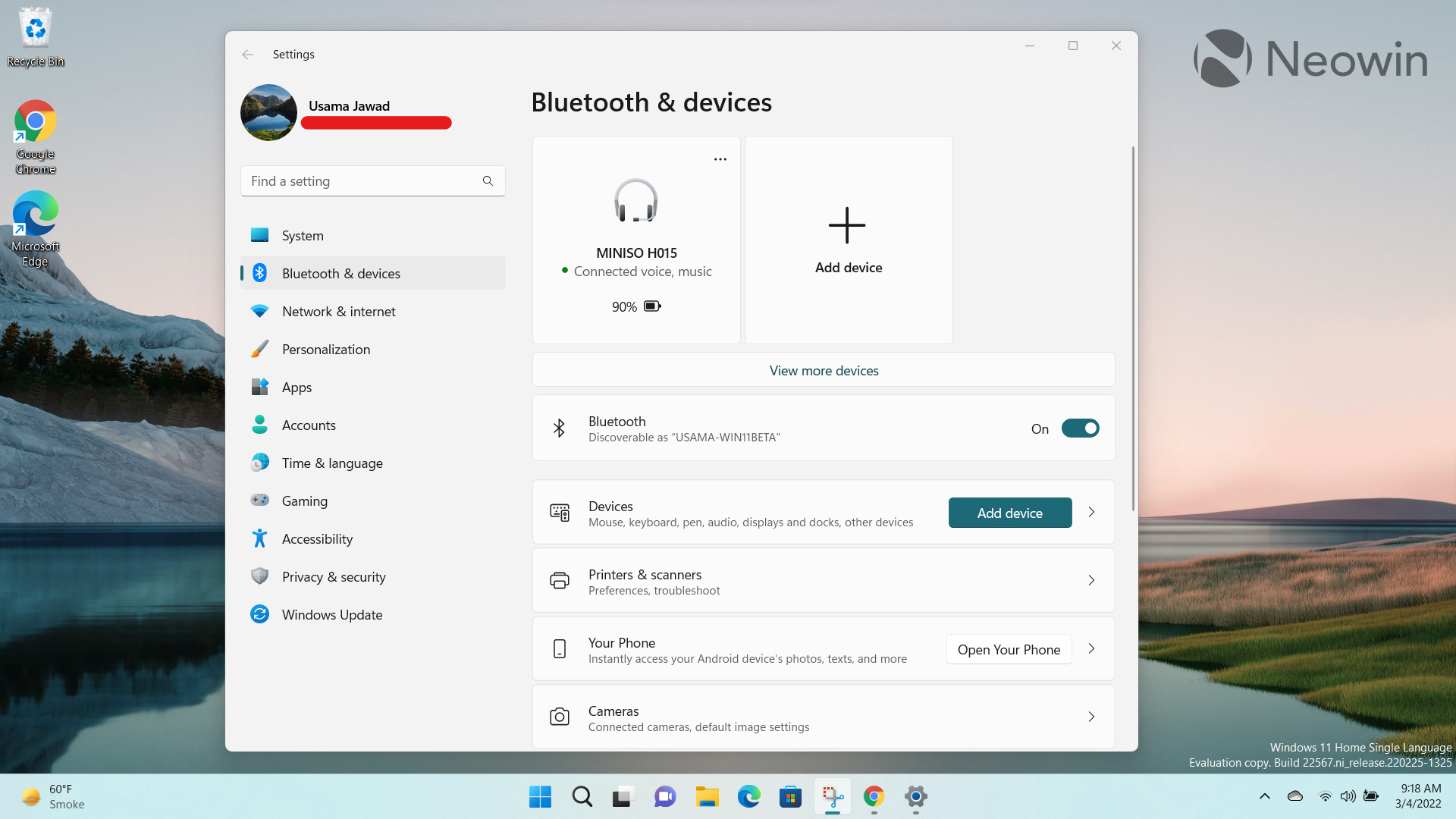The width and height of the screenshot is (1456, 819).
Task: Click the plus Add device tile
Action: click(x=849, y=240)
